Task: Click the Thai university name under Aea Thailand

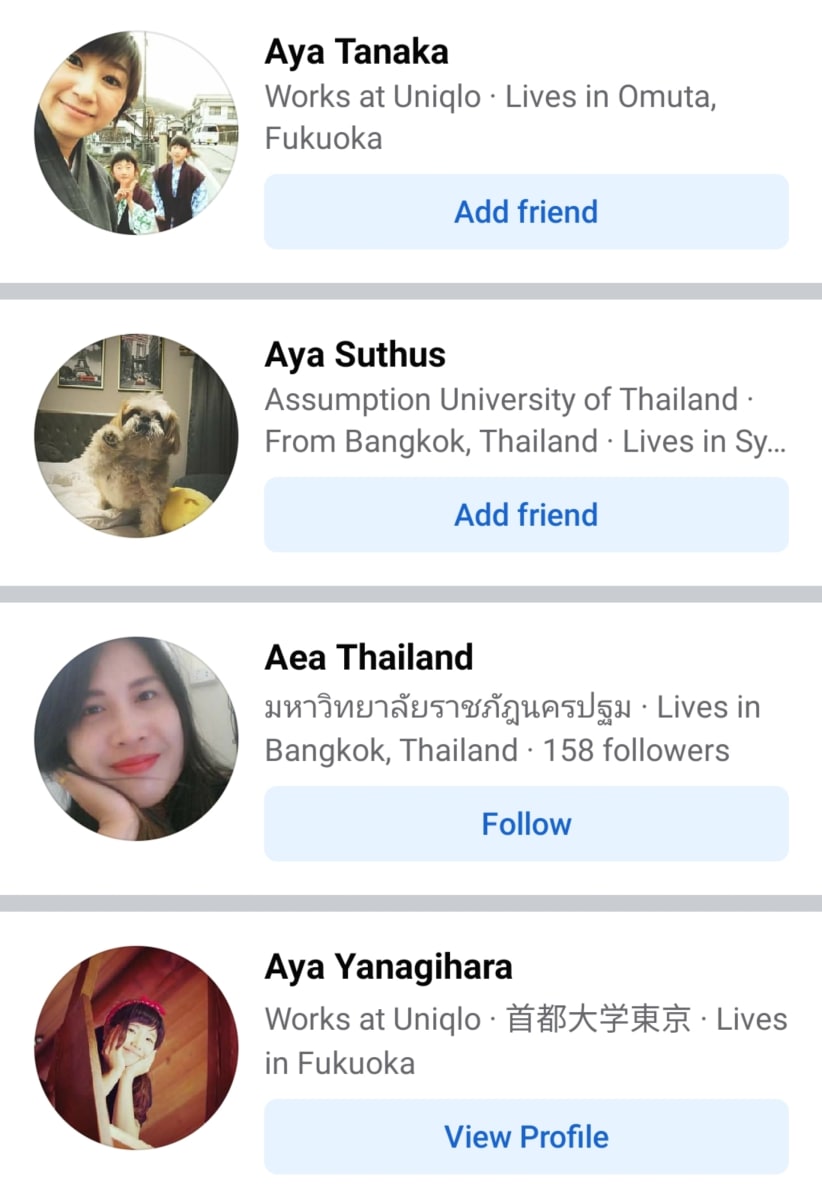Action: (448, 708)
